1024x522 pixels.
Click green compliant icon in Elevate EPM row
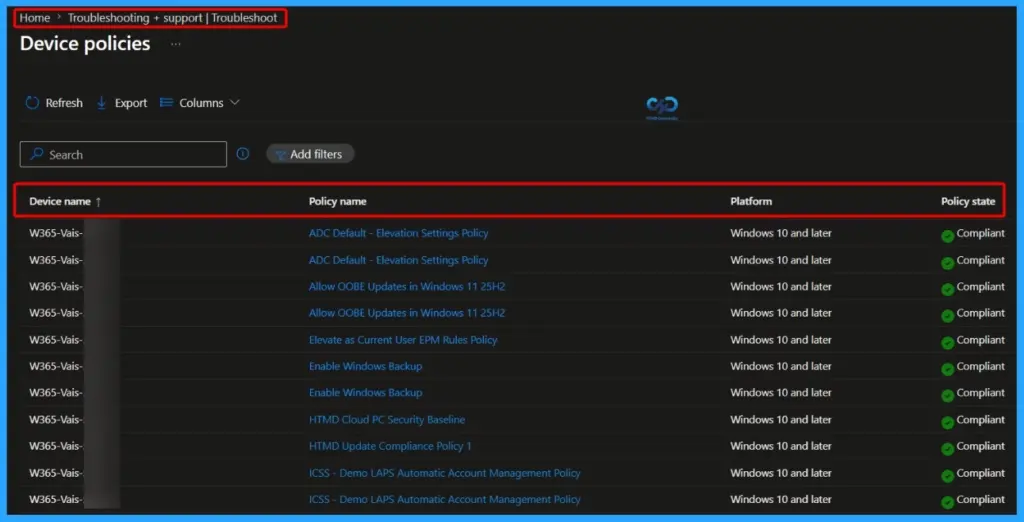[948, 342]
